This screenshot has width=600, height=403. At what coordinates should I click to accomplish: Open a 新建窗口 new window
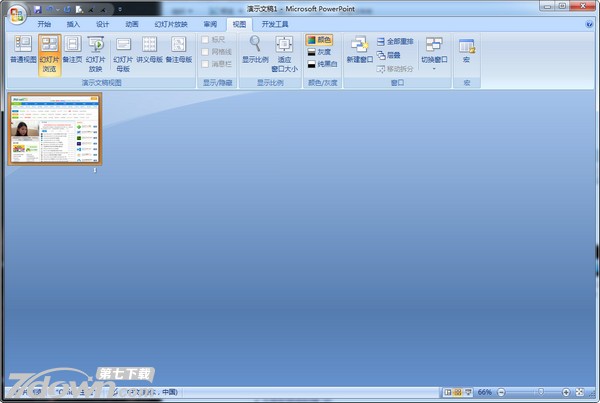coord(360,50)
